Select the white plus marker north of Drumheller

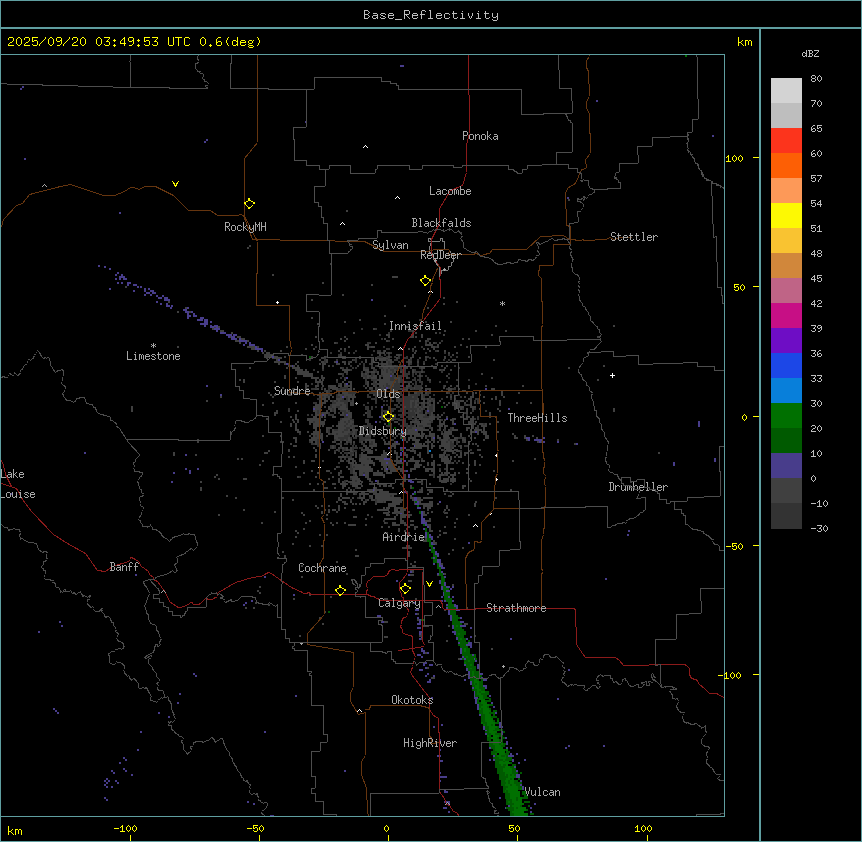coord(612,375)
